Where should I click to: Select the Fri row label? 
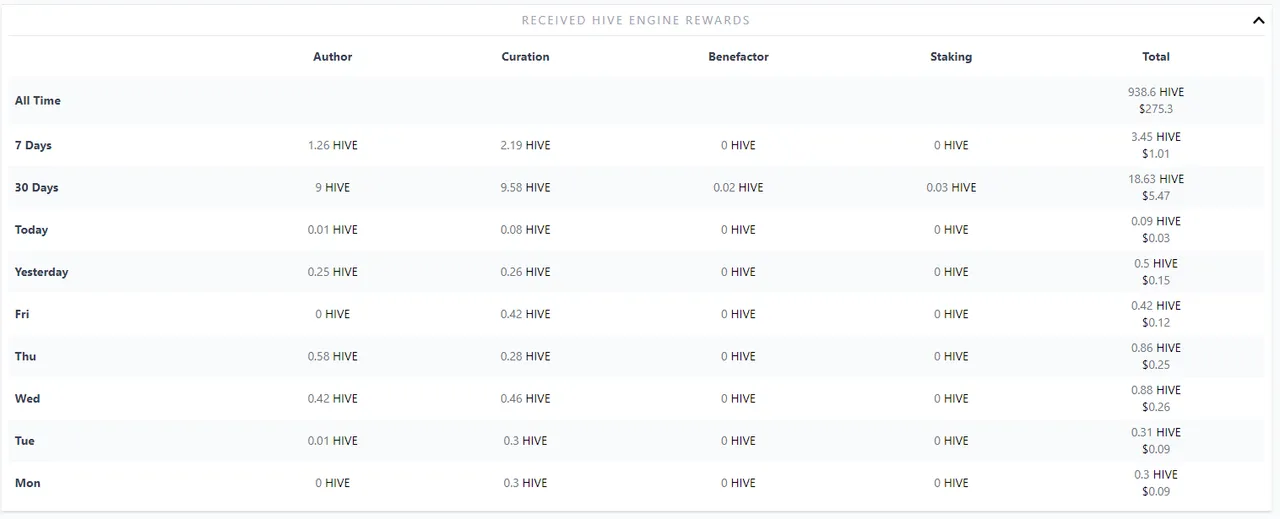coord(22,314)
